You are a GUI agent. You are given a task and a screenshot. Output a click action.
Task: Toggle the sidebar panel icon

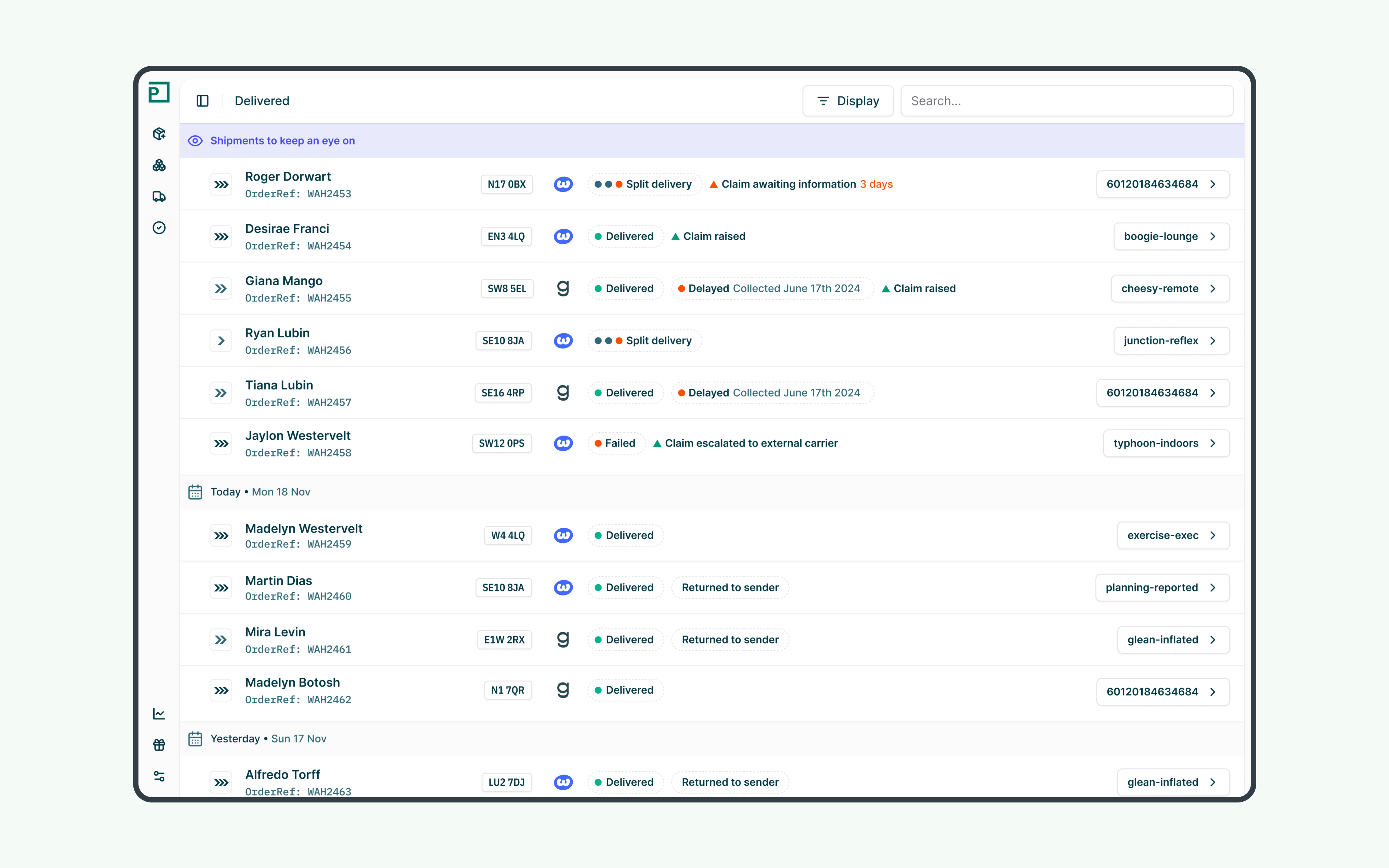(x=203, y=101)
